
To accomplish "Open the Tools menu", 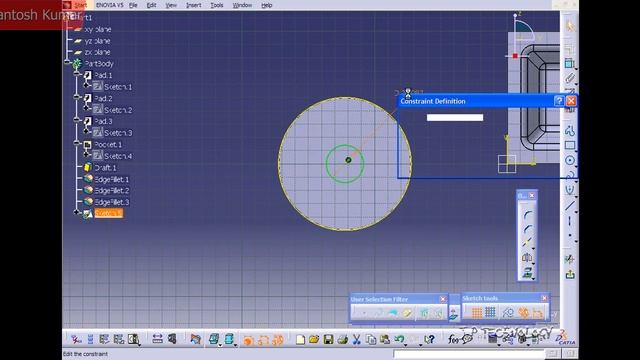I will (x=217, y=5).
